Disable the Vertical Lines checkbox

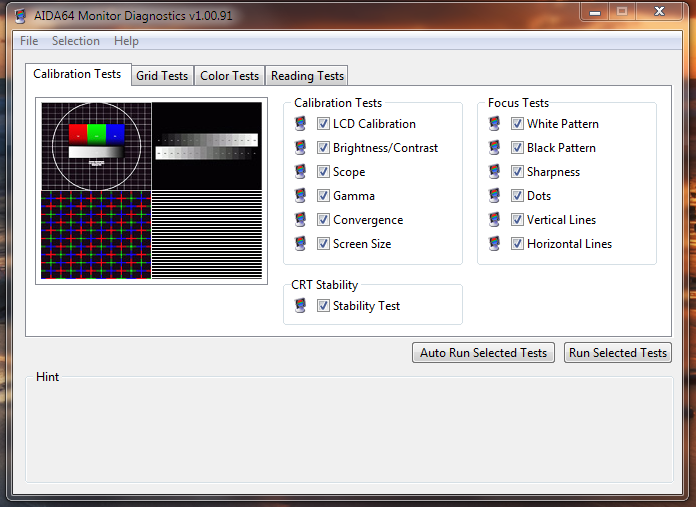[517, 219]
